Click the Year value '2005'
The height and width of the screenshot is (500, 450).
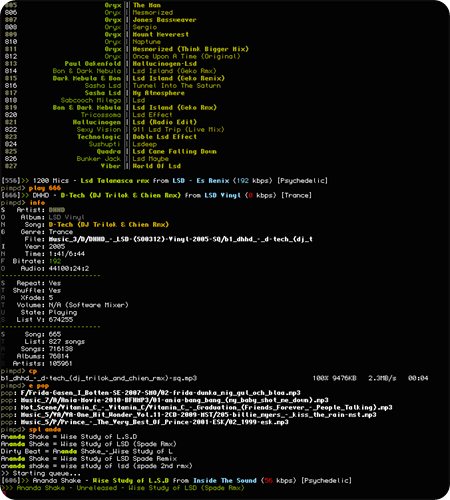tap(57, 247)
